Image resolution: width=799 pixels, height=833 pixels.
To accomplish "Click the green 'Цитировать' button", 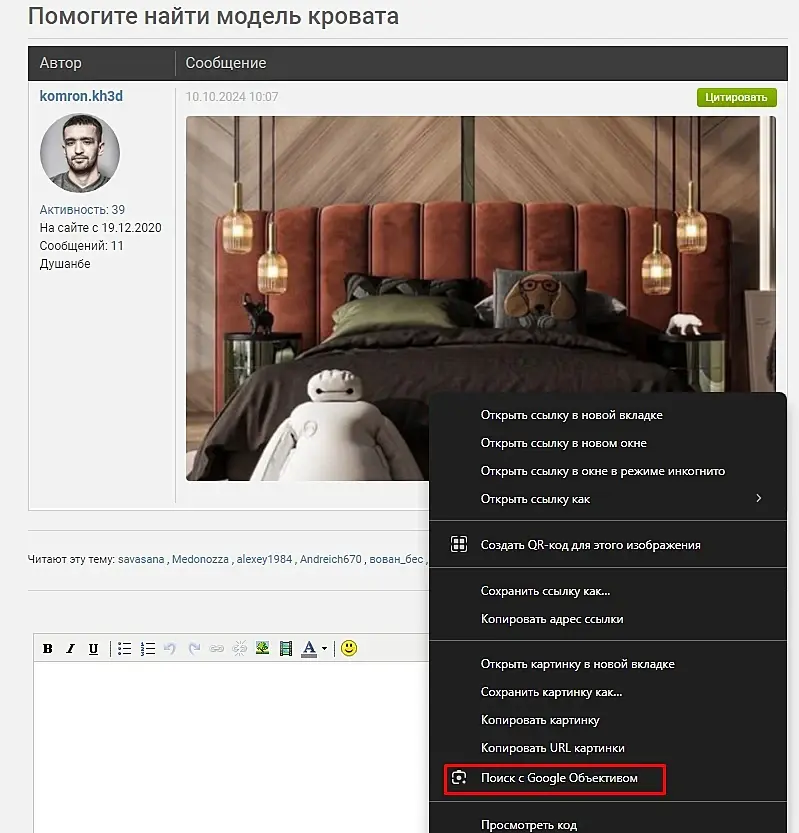I will [736, 97].
